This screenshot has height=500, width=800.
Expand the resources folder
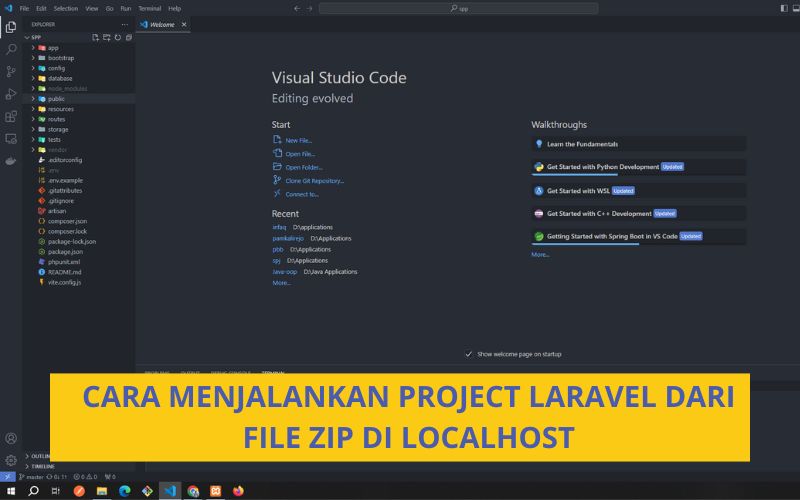[79, 109]
